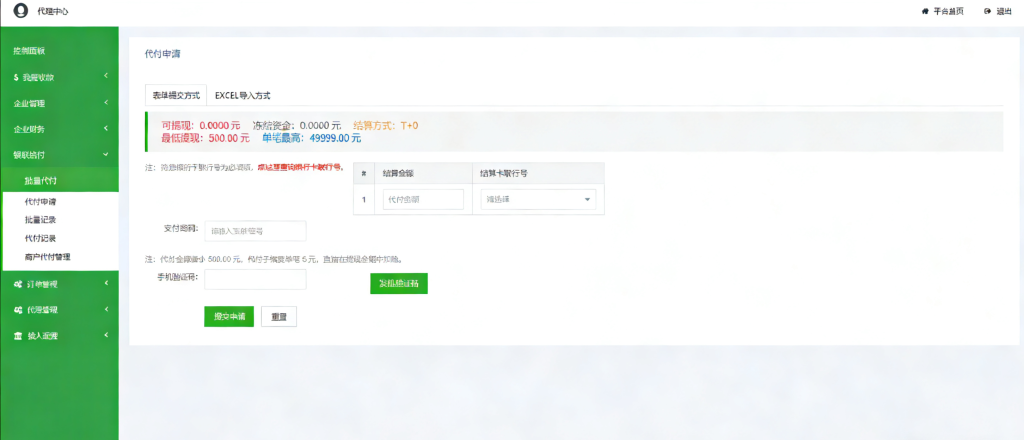Click the dollar icon of 我要收款

[16, 77]
